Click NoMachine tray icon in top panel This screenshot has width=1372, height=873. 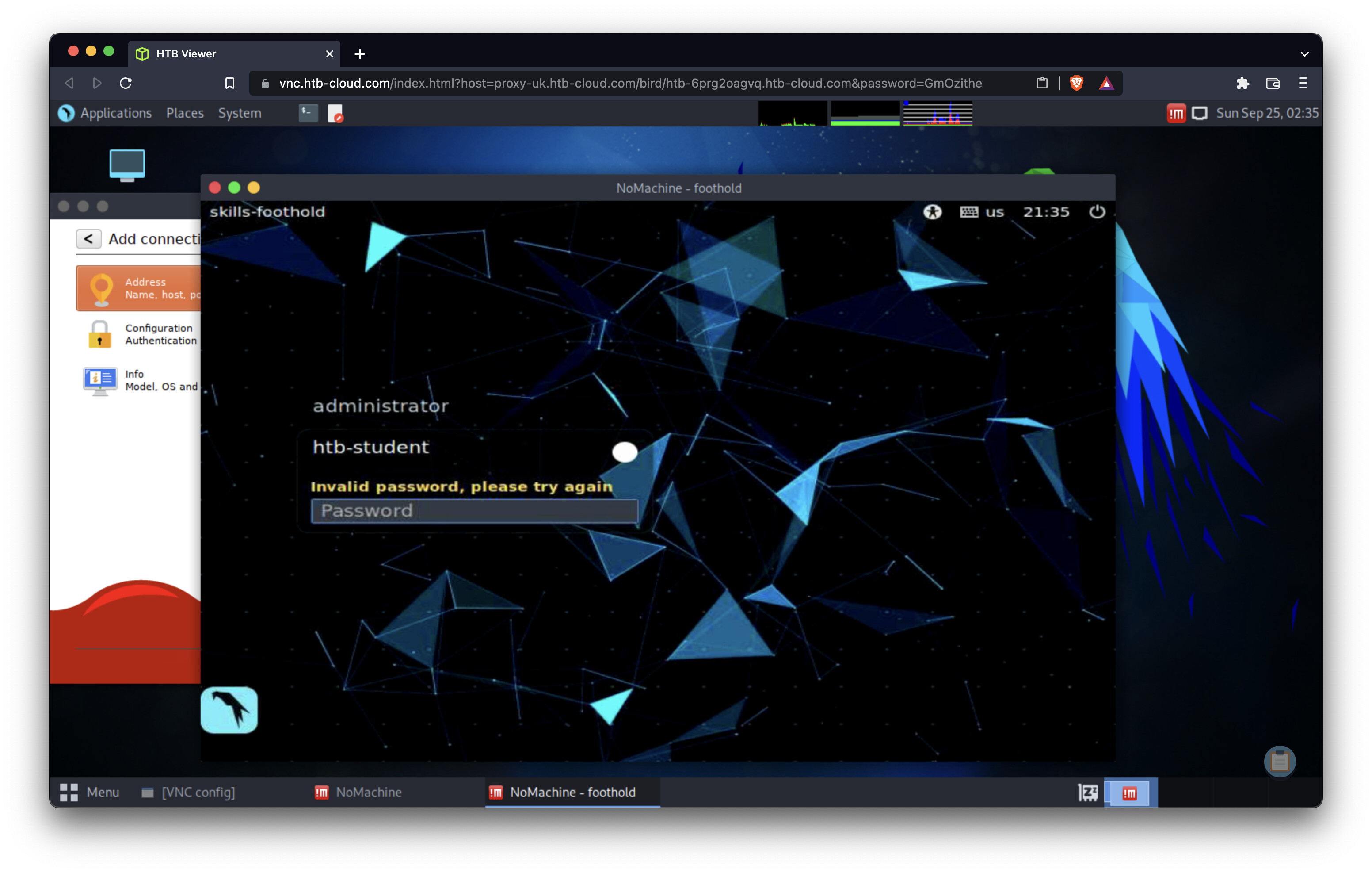pos(1176,113)
